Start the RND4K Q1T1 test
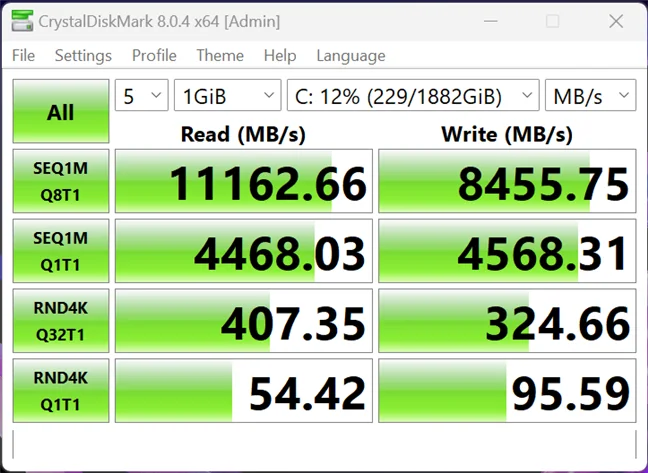The image size is (648, 473). click(61, 390)
